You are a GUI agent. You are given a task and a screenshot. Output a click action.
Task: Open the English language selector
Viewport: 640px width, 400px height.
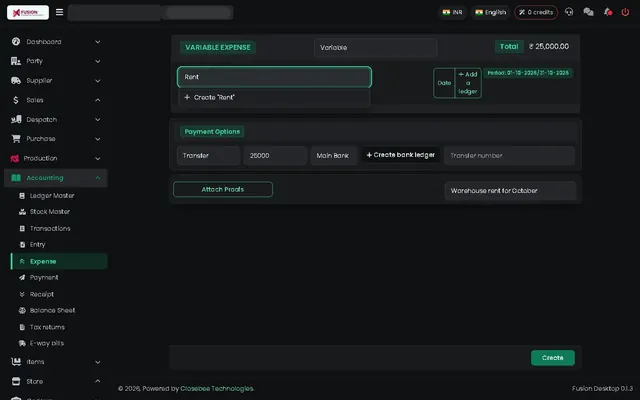[491, 12]
